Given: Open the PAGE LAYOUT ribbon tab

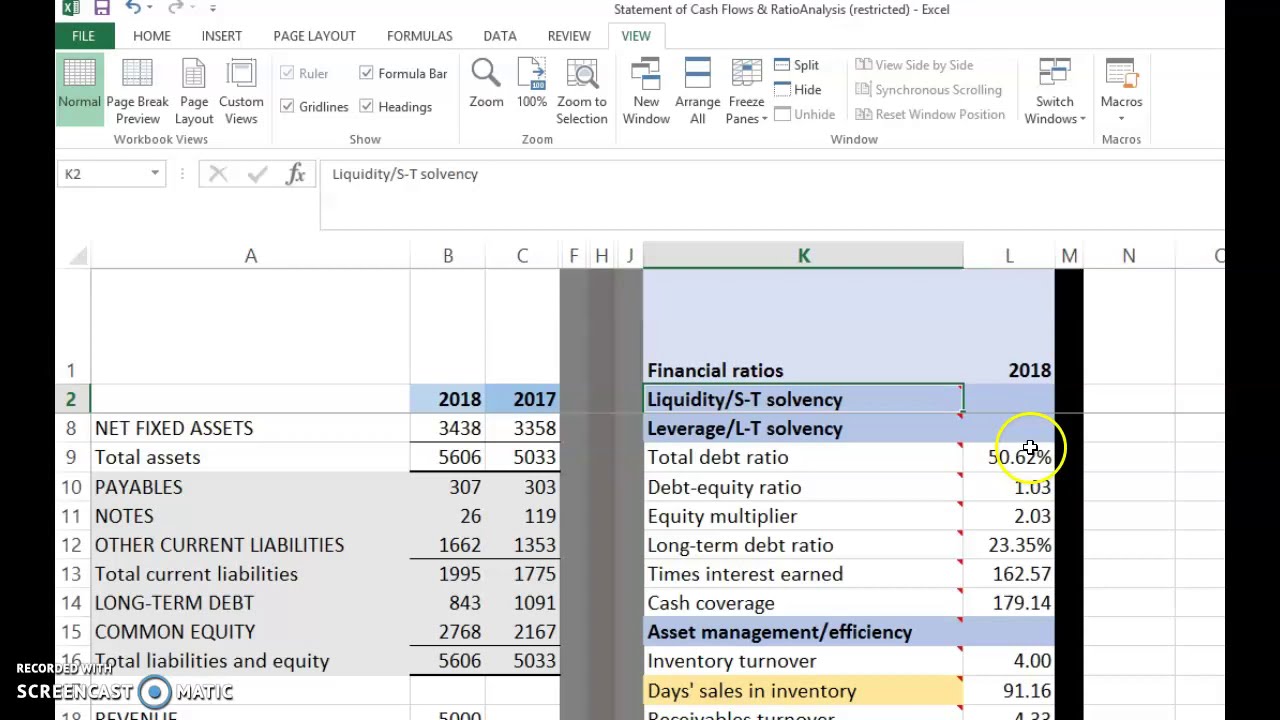Looking at the screenshot, I should click(x=314, y=36).
